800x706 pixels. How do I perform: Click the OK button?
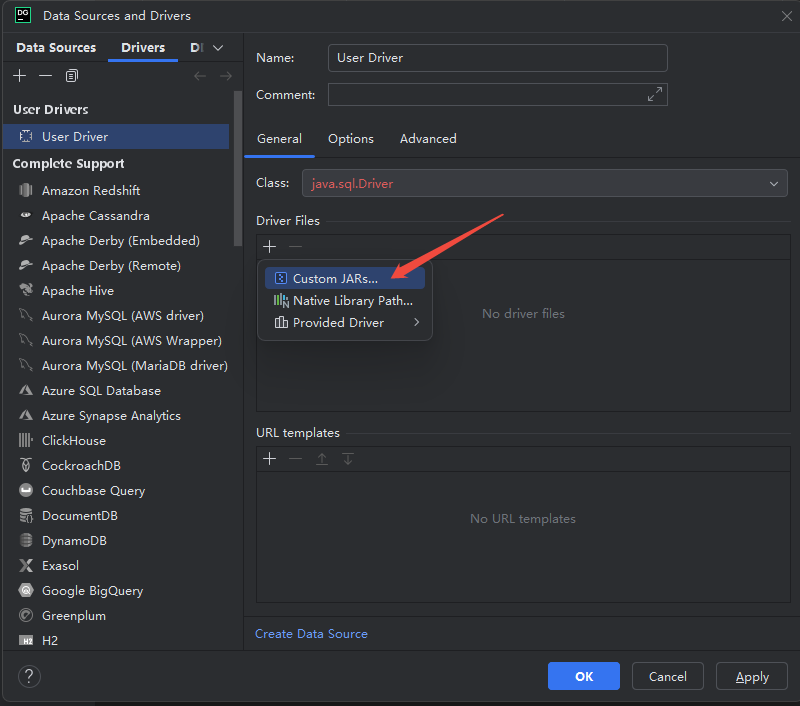point(584,676)
